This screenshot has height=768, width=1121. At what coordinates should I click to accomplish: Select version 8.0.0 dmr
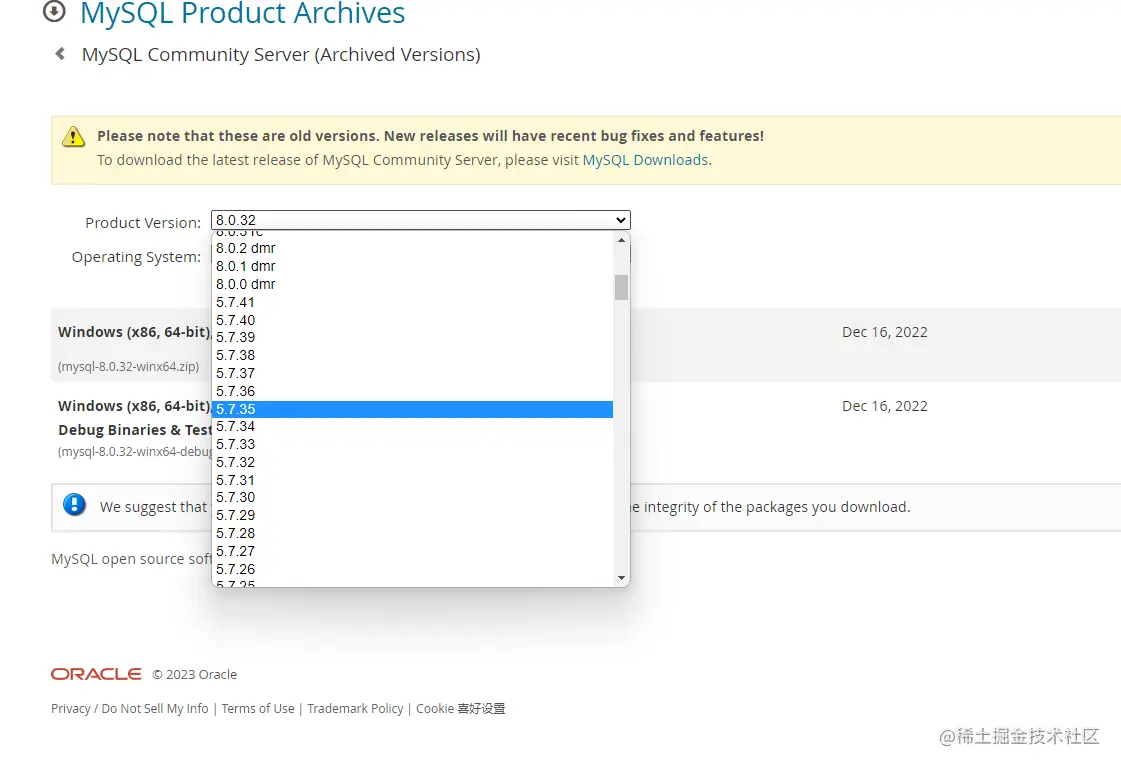click(x=413, y=284)
